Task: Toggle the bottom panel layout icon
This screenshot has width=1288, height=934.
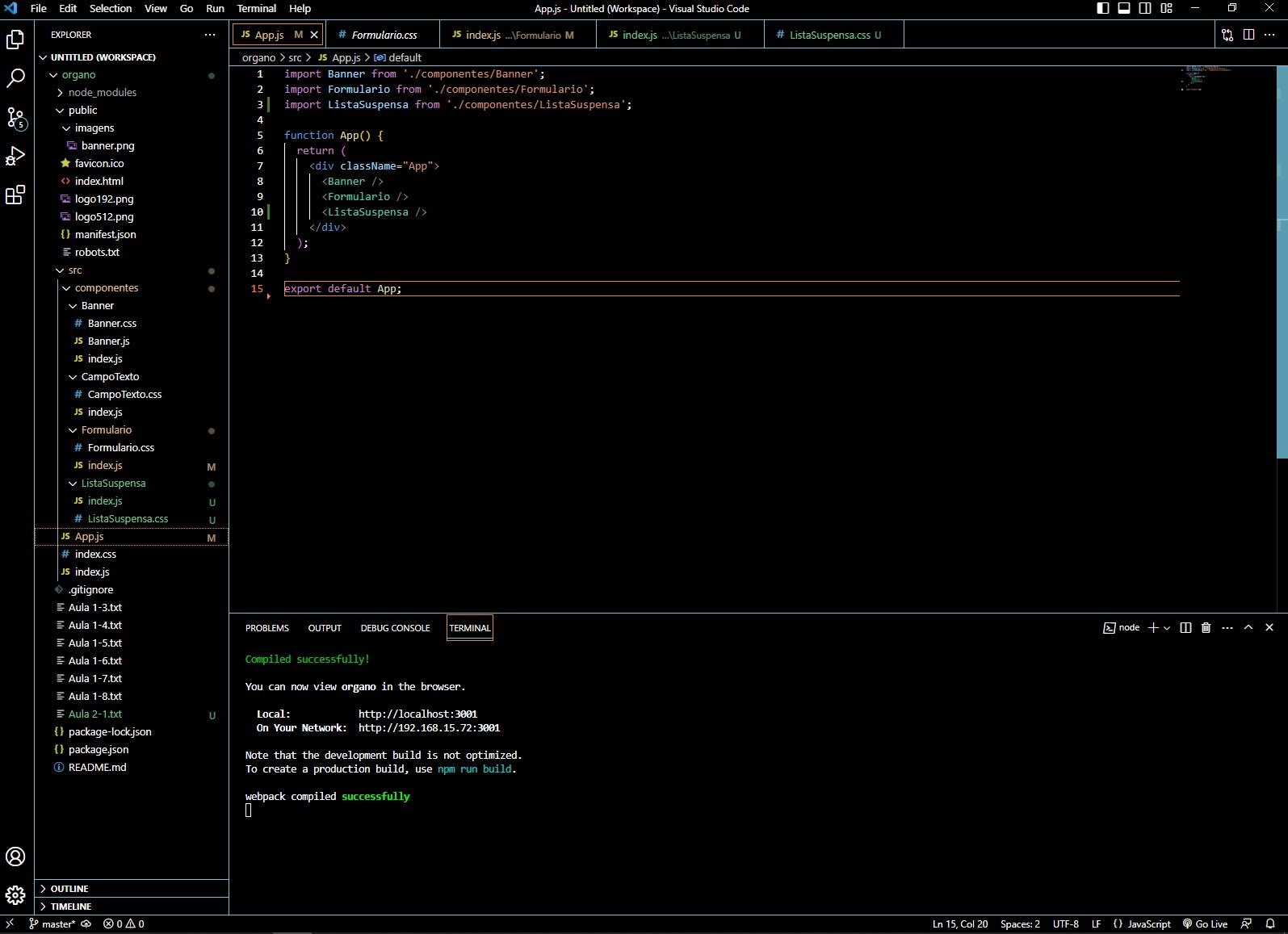Action: [x=1124, y=8]
